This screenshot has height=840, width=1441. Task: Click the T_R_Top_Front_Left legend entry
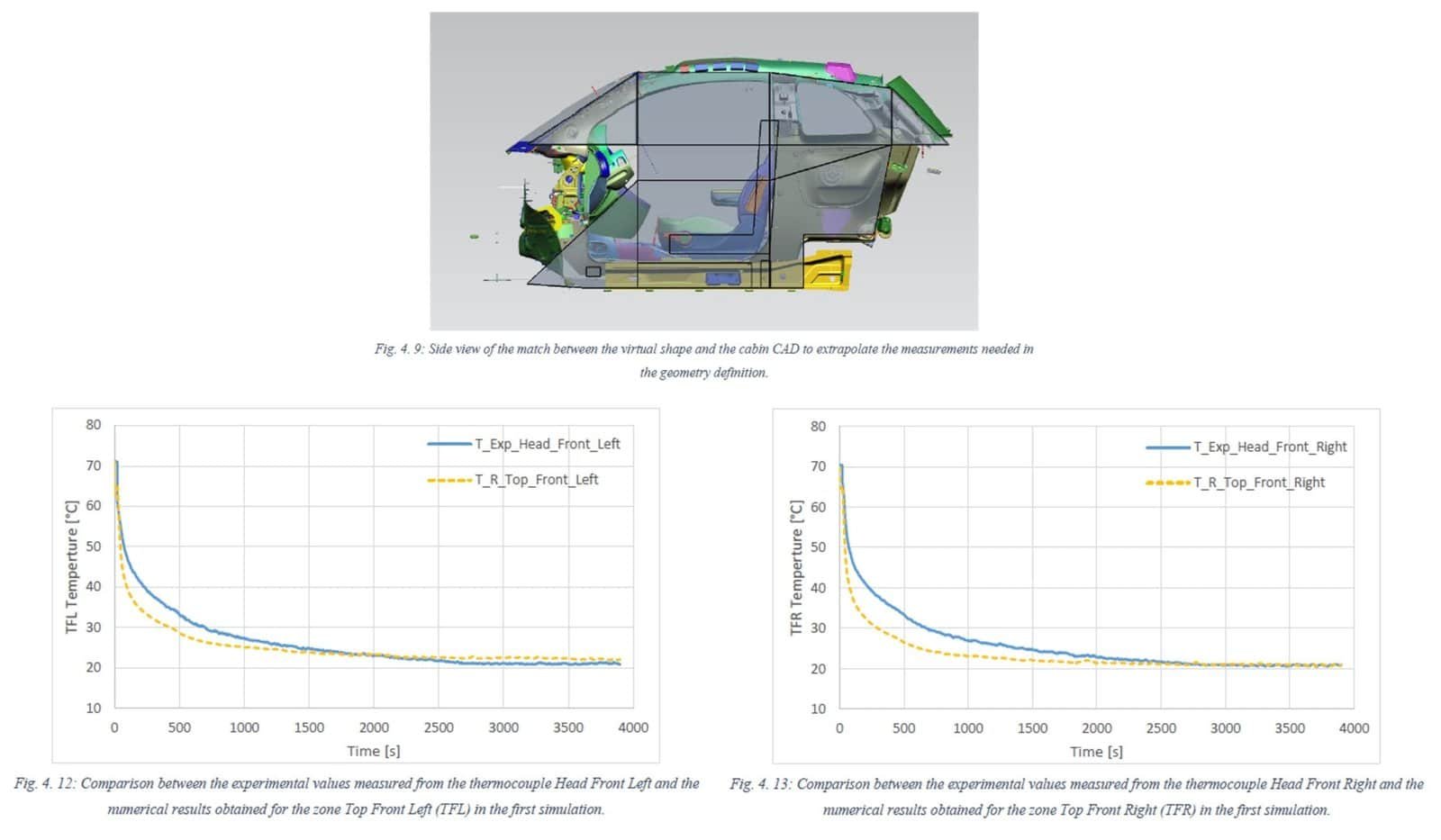tap(512, 480)
